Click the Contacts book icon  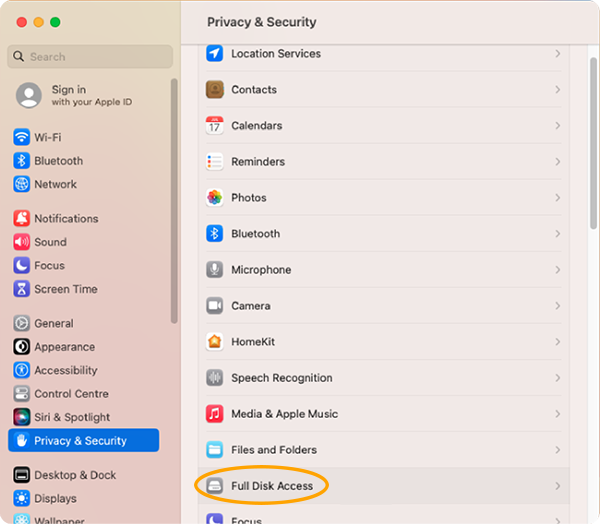click(x=214, y=90)
